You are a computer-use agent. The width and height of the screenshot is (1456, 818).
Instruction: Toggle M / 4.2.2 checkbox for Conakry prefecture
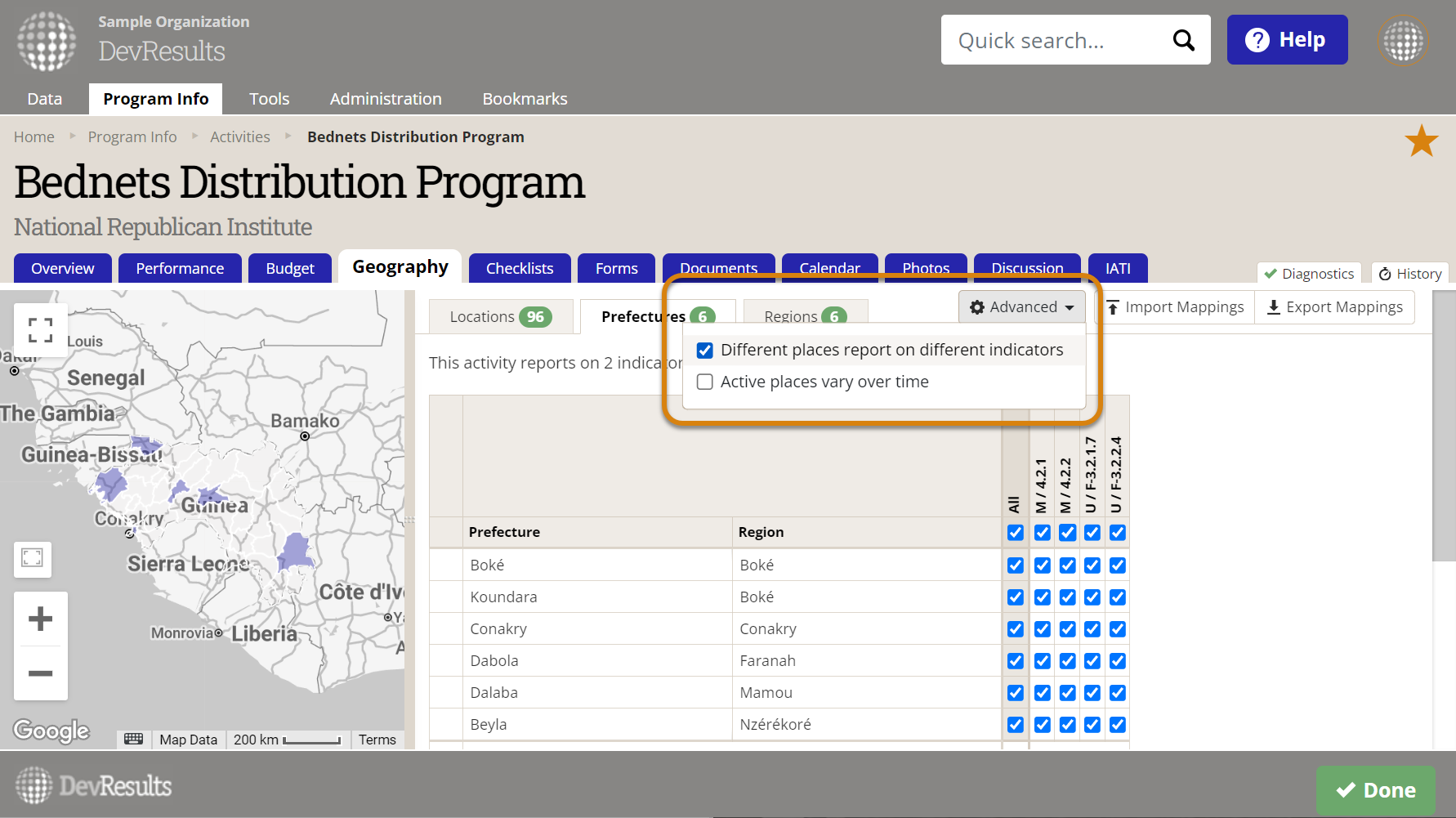pyautogui.click(x=1068, y=629)
